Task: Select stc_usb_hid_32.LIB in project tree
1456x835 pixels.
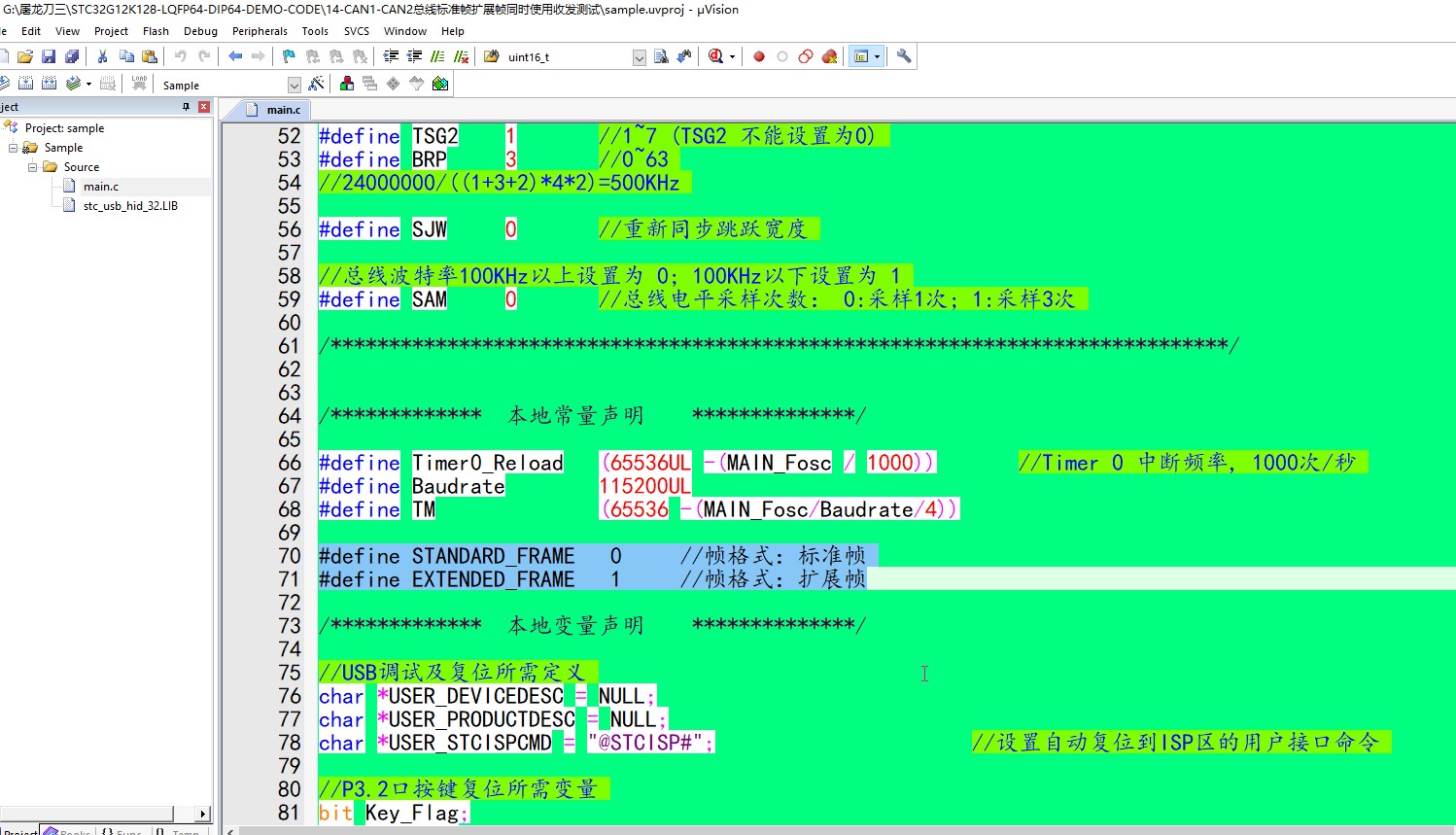Action: 130,206
